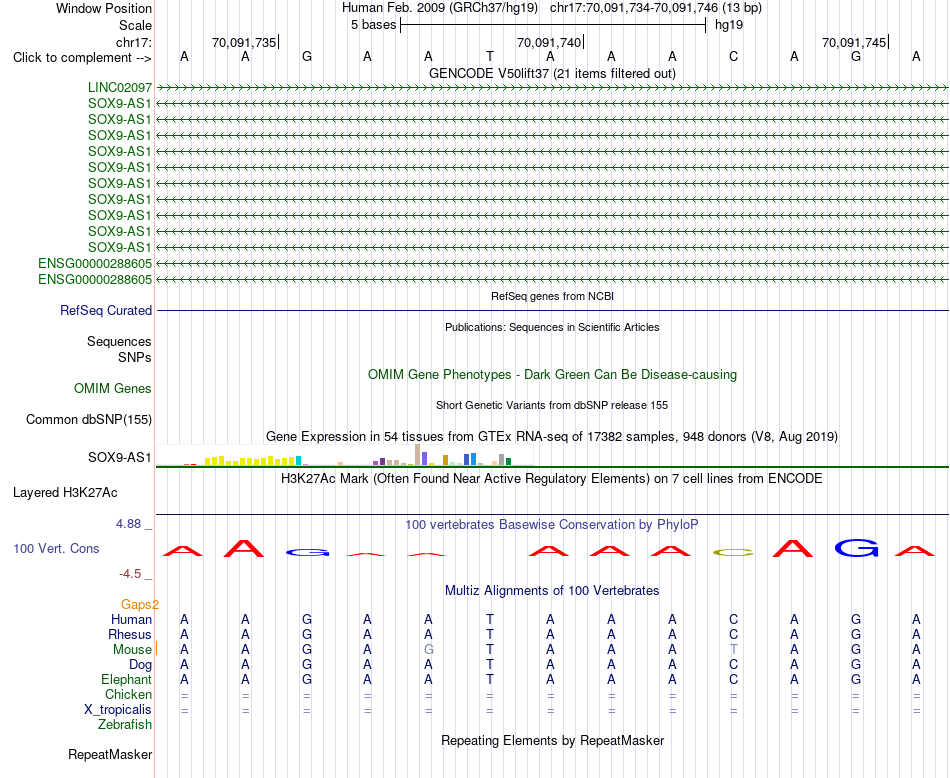This screenshot has height=778, width=950.
Task: Click the Layered H3K27Ac track label
Action: (65, 493)
